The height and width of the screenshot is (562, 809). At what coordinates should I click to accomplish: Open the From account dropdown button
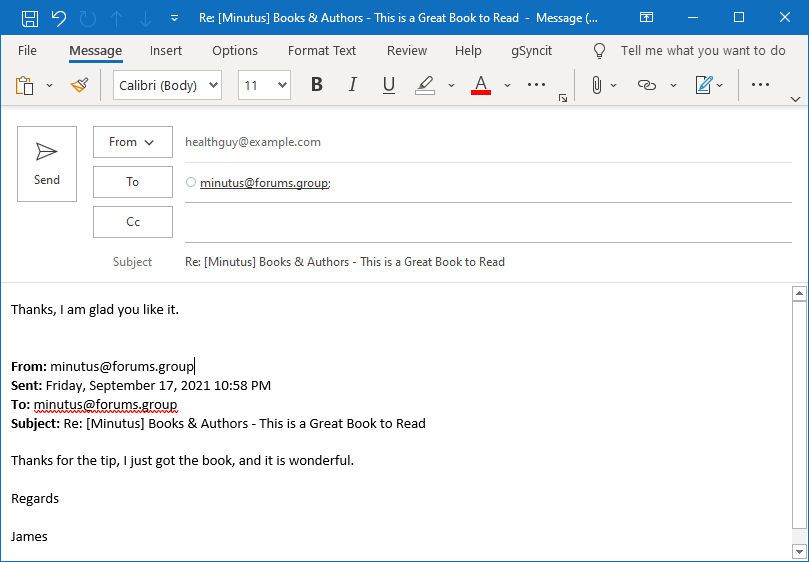pyautogui.click(x=133, y=142)
